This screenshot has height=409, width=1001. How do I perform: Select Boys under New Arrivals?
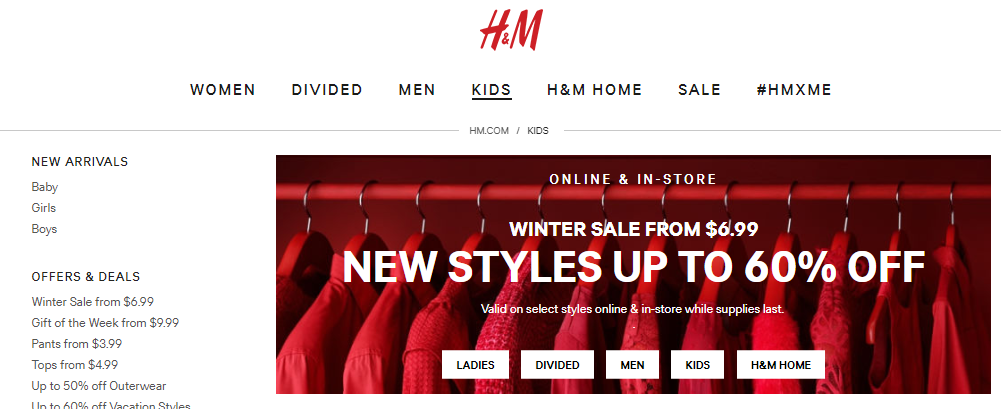[x=44, y=229]
